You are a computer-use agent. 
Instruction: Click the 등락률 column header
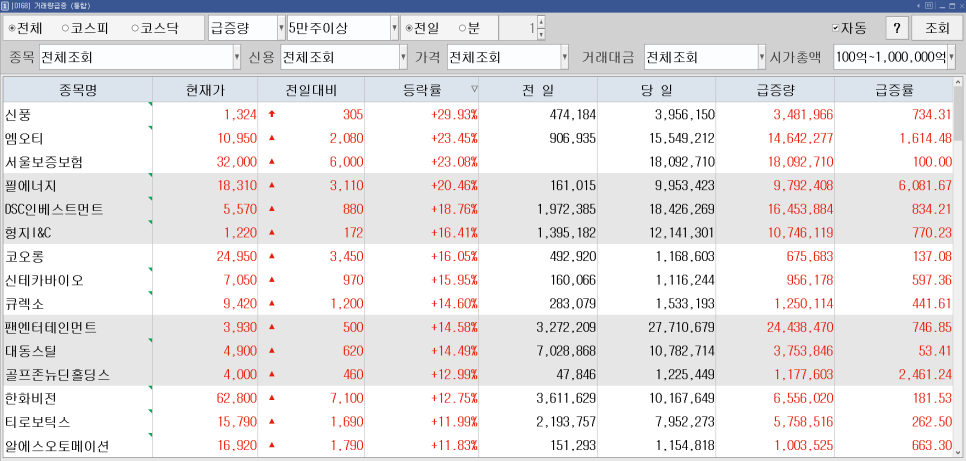pyautogui.click(x=421, y=90)
